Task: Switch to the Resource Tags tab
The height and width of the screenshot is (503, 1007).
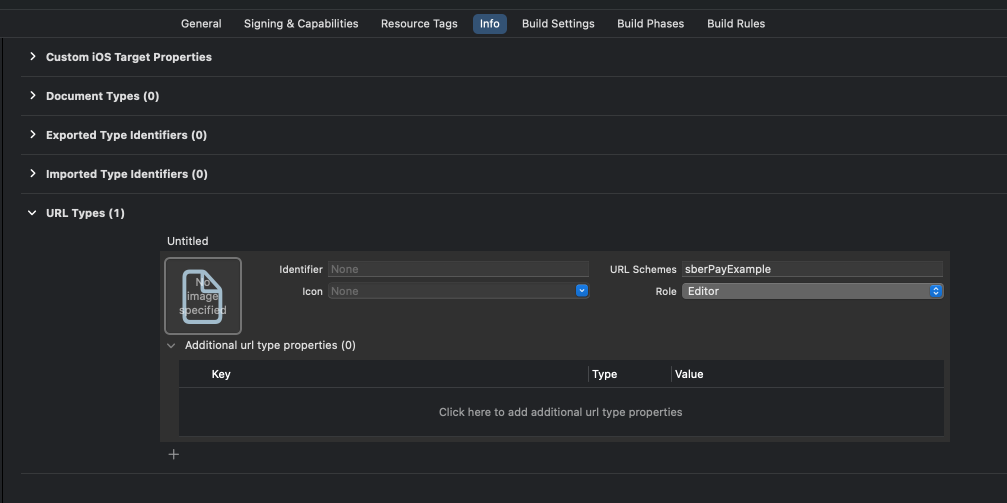Action: point(419,24)
